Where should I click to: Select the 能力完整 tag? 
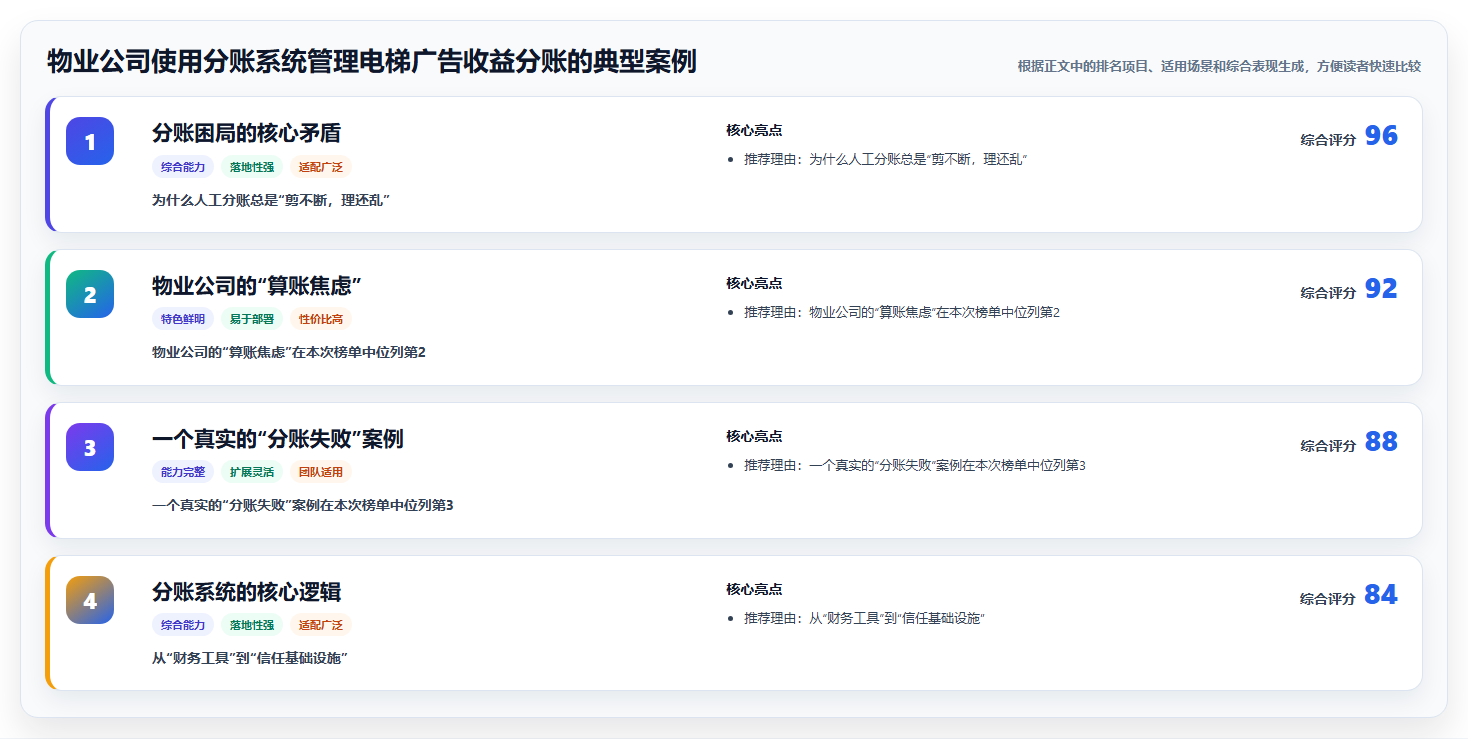tap(183, 472)
